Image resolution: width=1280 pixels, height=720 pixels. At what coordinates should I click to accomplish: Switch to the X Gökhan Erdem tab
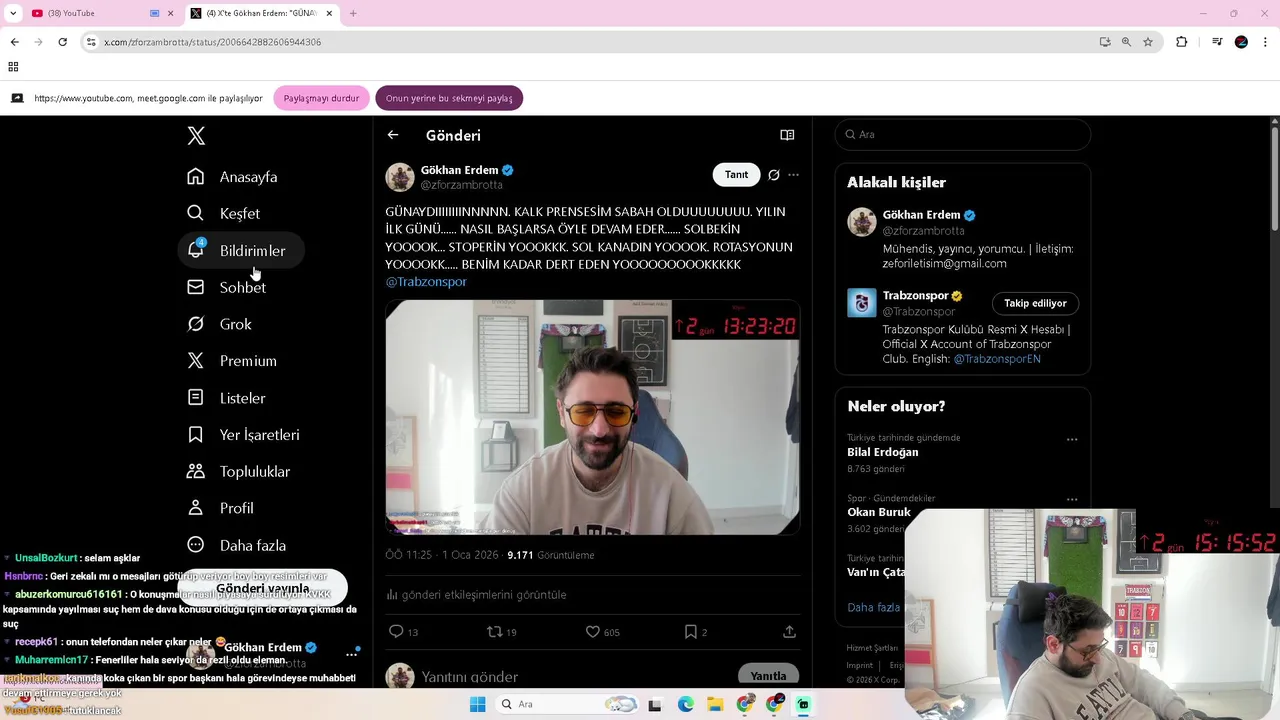[262, 13]
